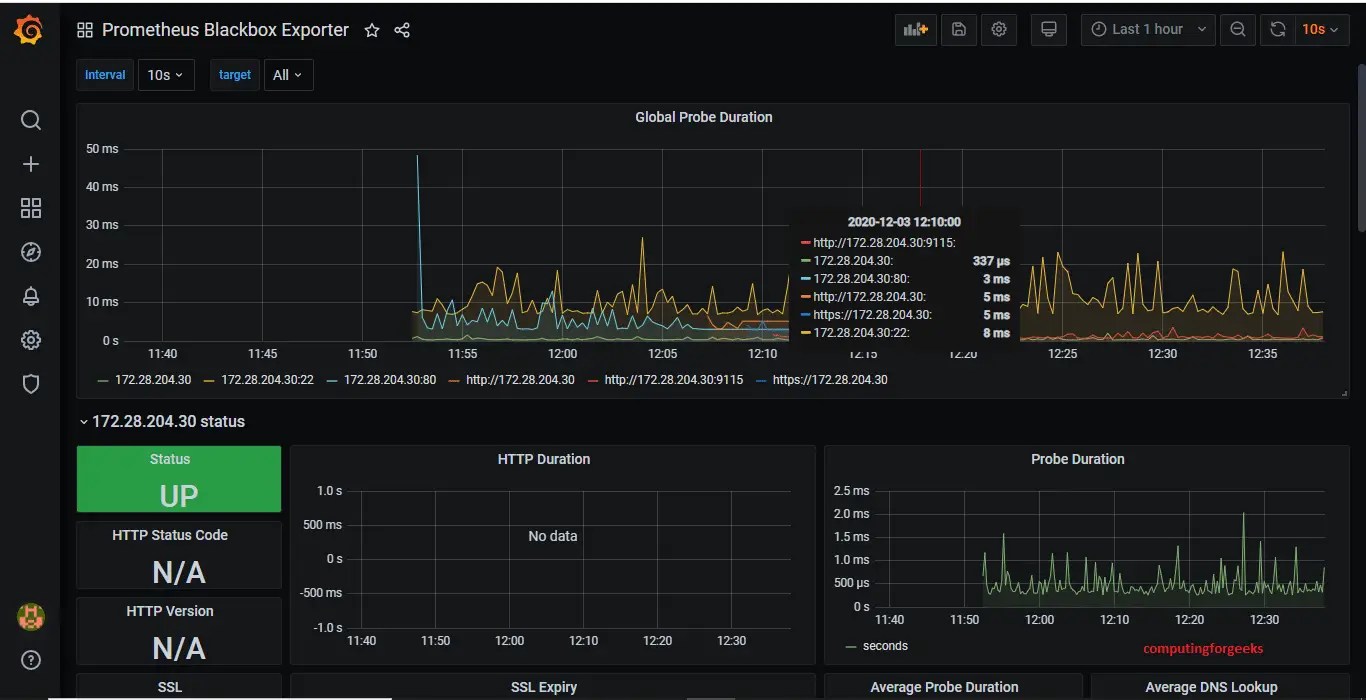This screenshot has height=700, width=1366.
Task: Click the zoom out magnifier in the toolbar
Action: tap(1237, 29)
